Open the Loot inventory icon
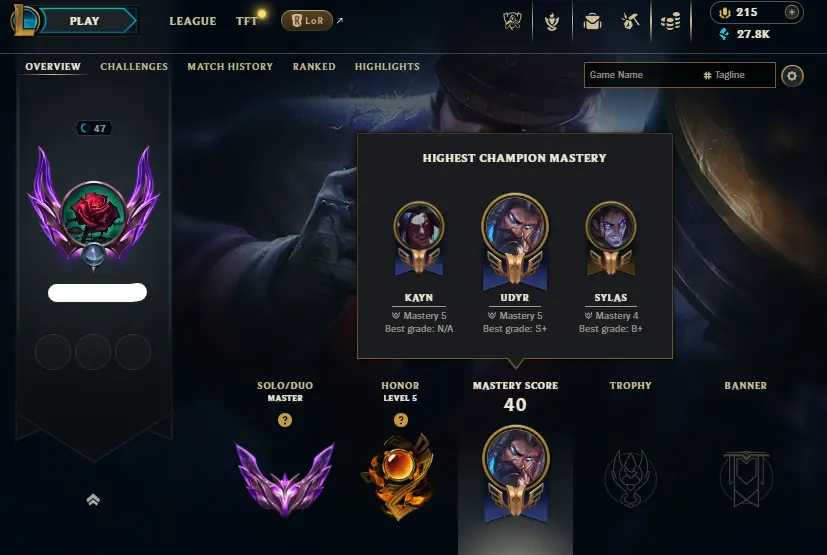This screenshot has height=555, width=827. tap(592, 22)
